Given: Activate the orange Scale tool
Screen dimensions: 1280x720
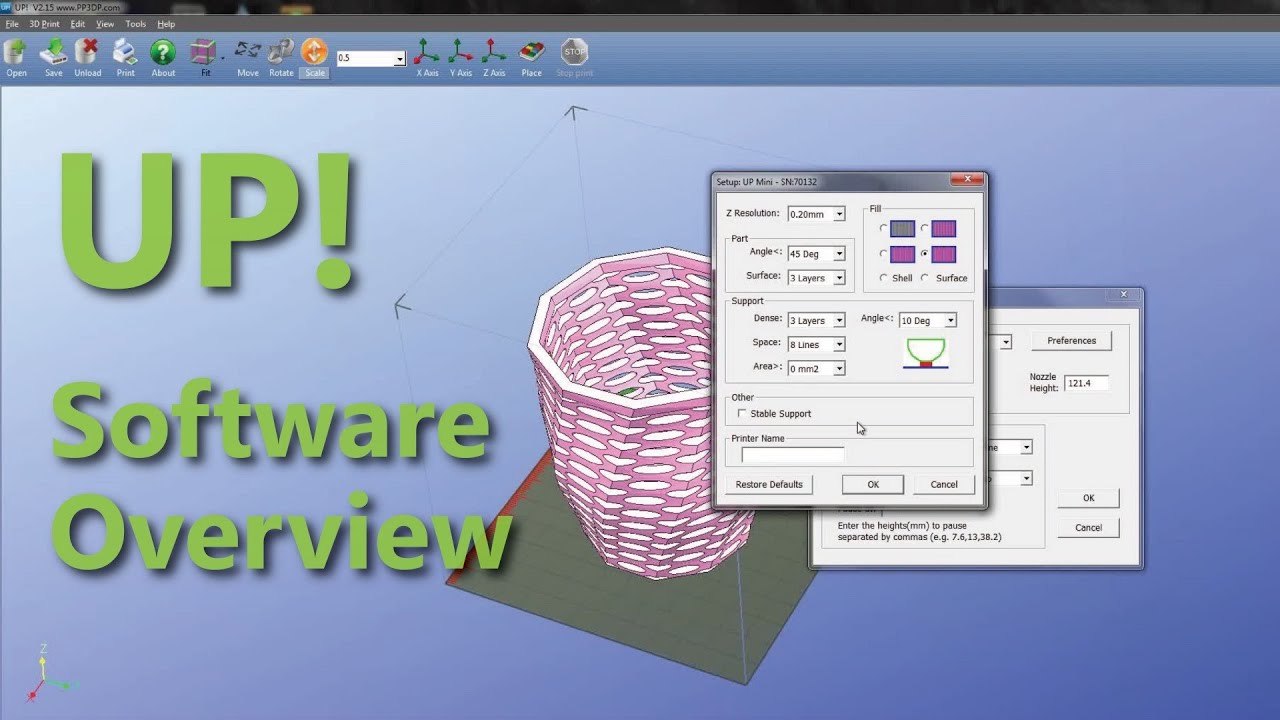Looking at the screenshot, I should pos(314,52).
